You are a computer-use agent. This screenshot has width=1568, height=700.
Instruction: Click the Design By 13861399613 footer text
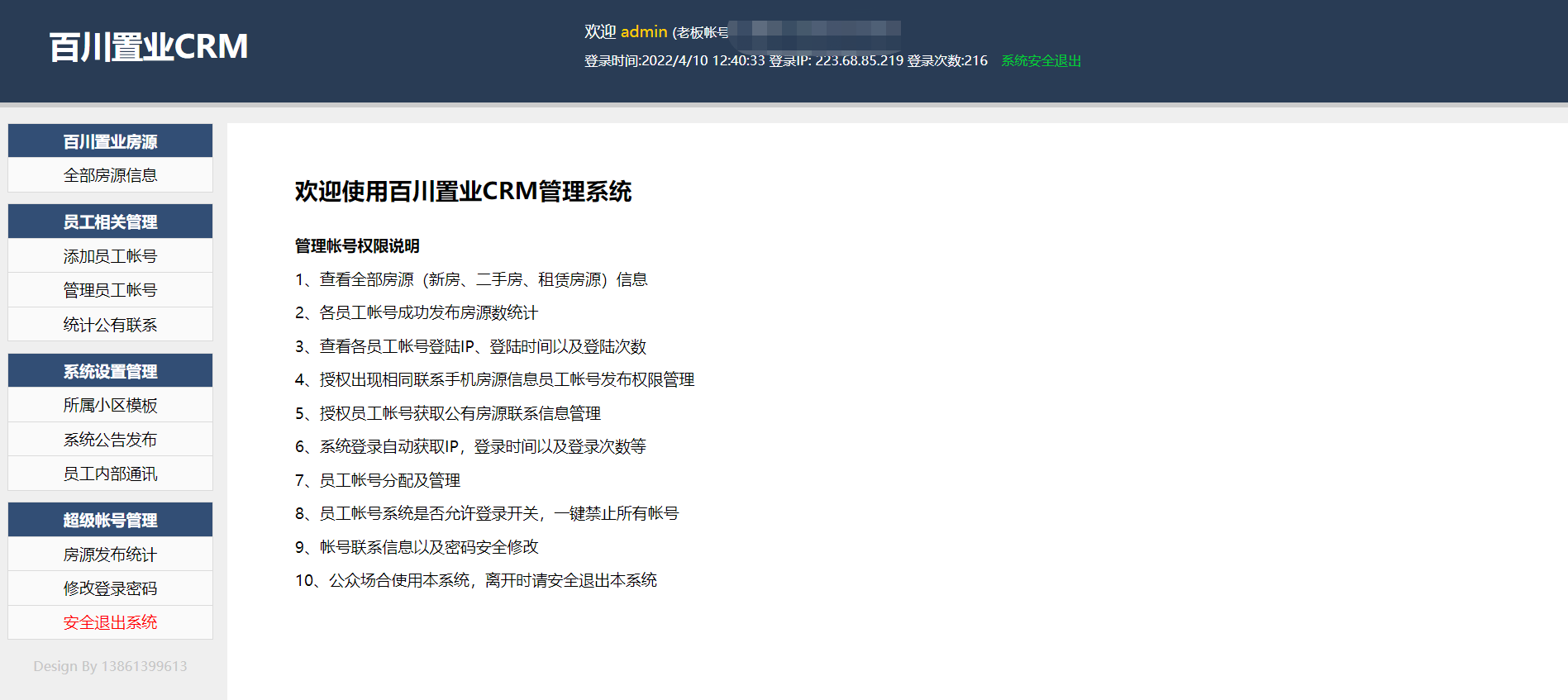[x=110, y=666]
